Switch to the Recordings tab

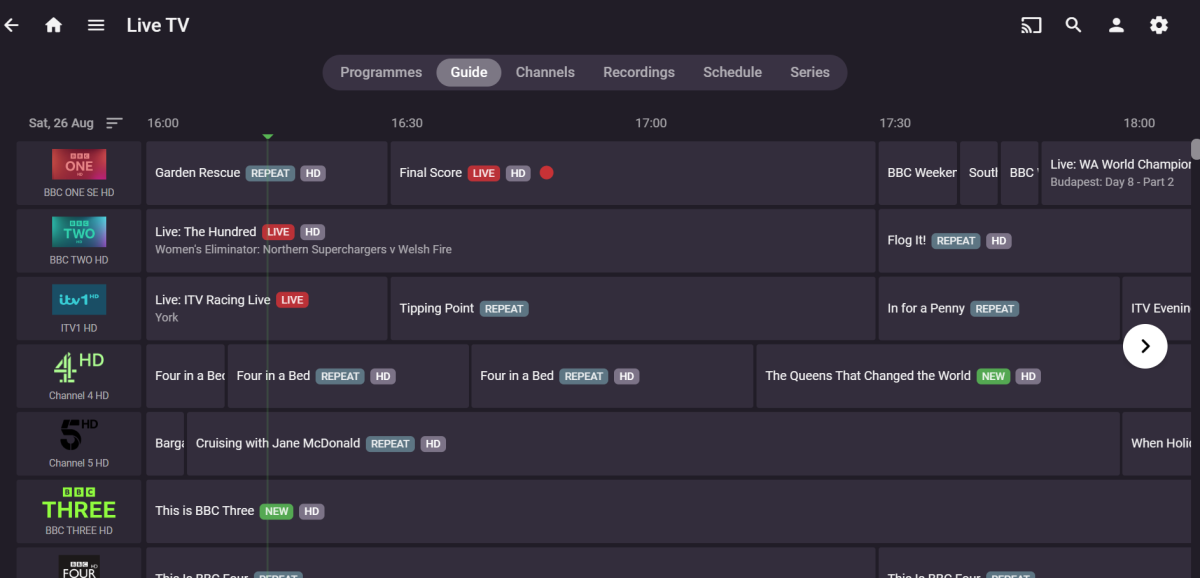[x=639, y=72]
